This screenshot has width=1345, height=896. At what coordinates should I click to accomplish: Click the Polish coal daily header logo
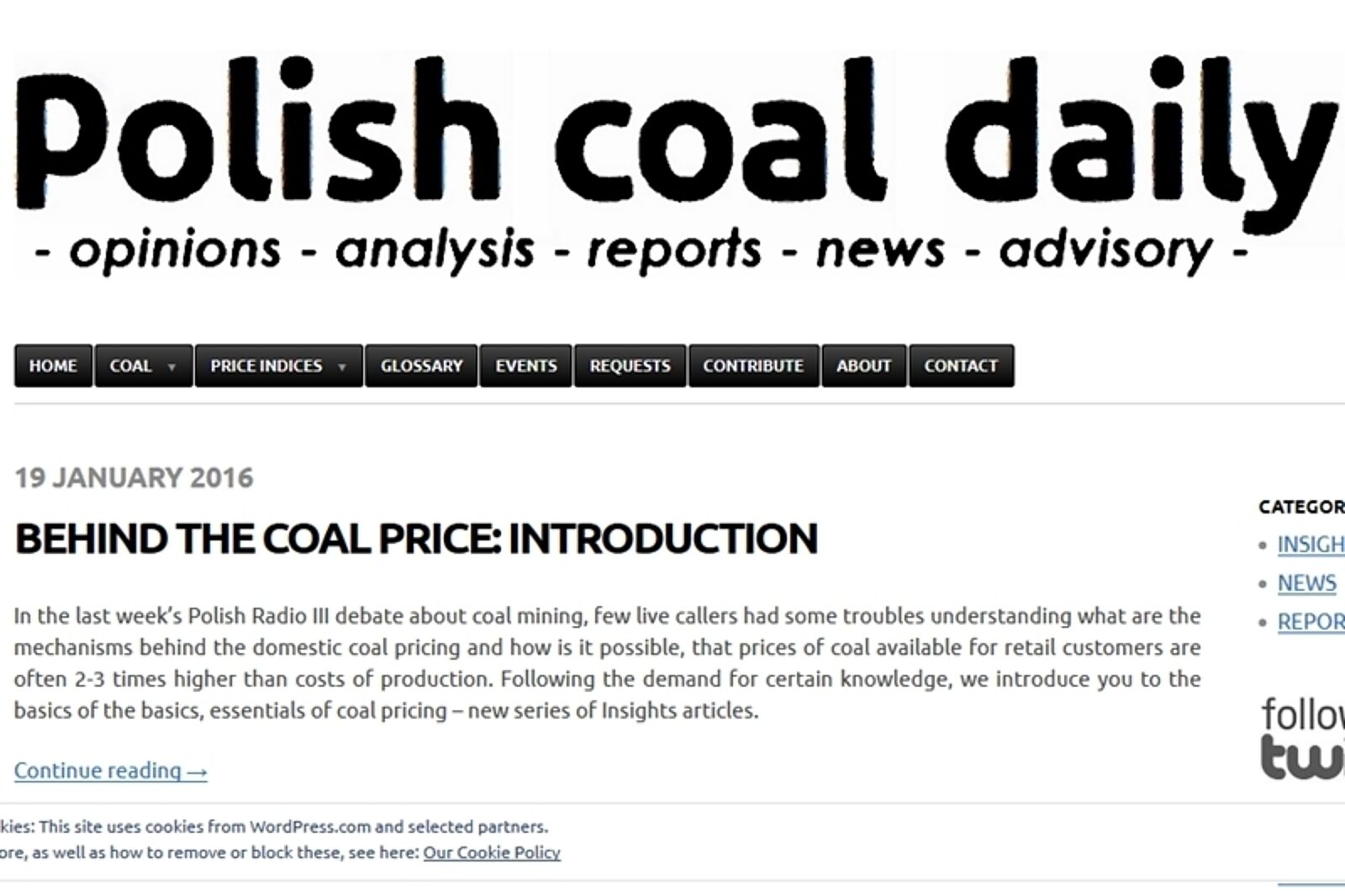[672, 134]
